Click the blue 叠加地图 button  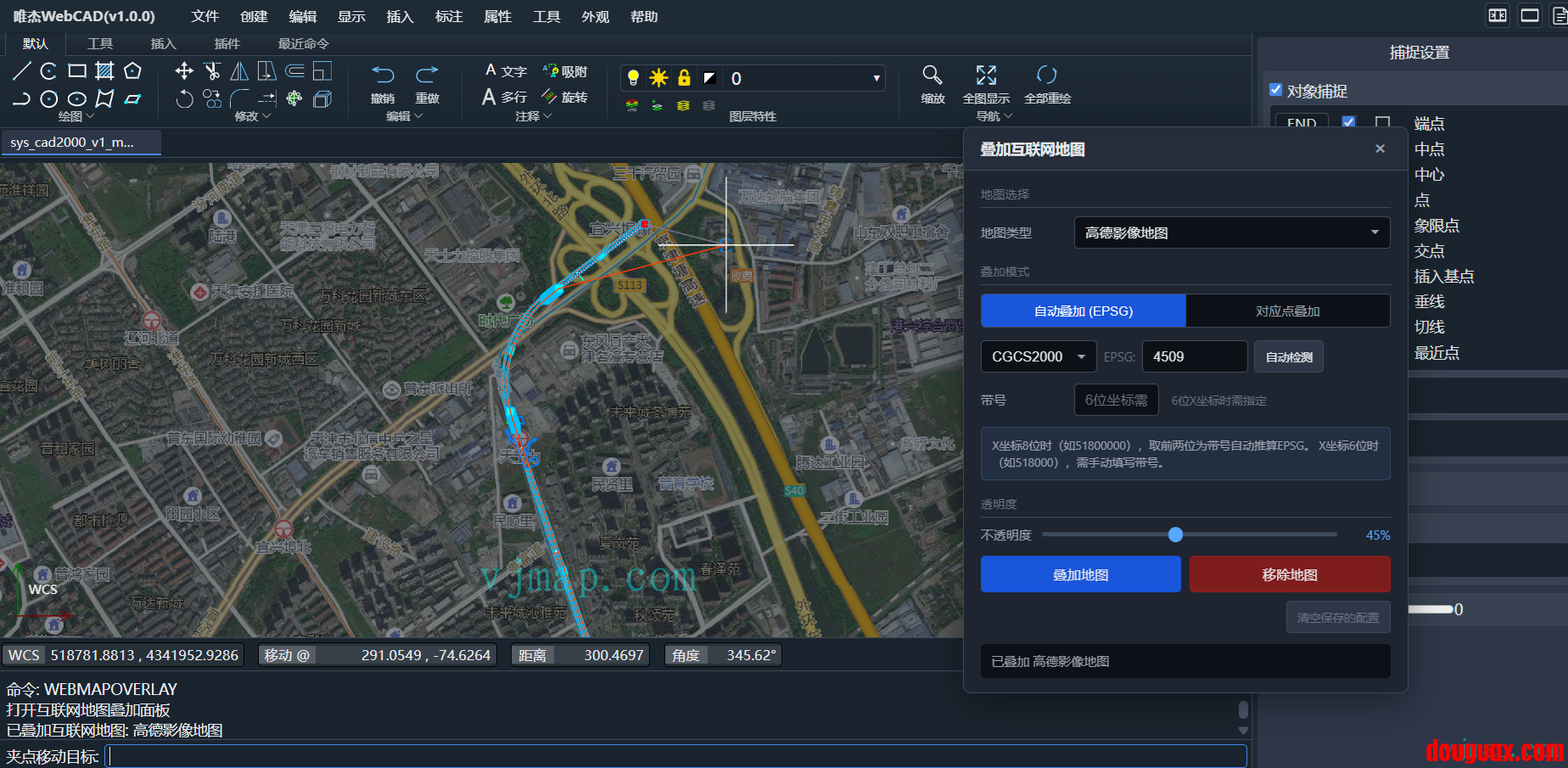pyautogui.click(x=1080, y=575)
